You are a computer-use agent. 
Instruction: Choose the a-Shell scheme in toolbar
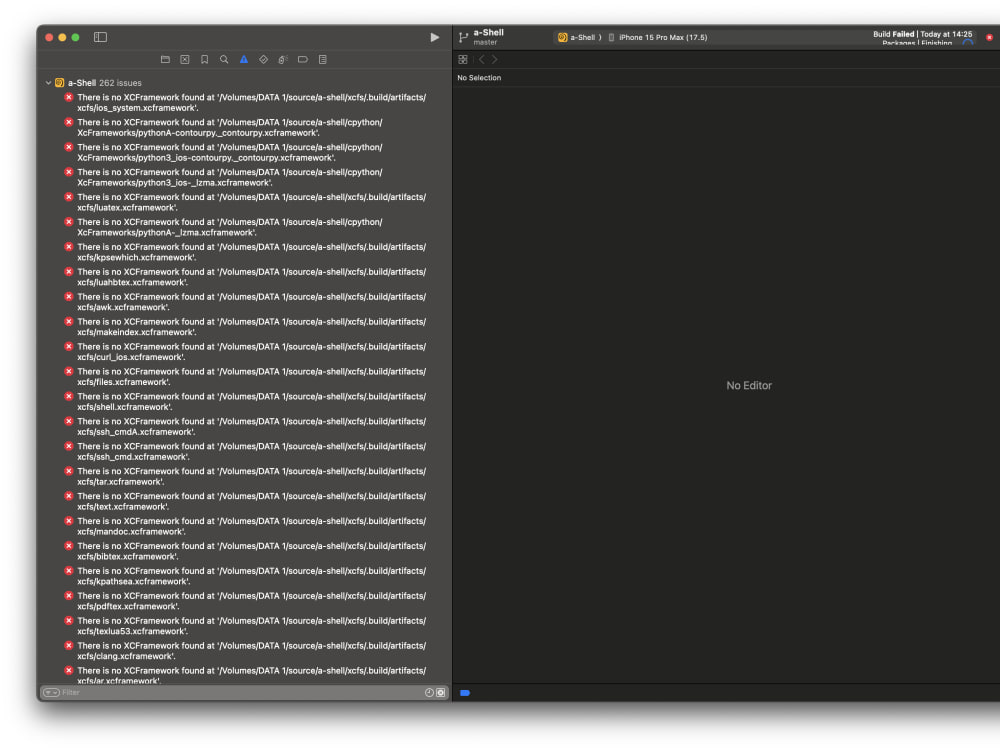tap(579, 38)
